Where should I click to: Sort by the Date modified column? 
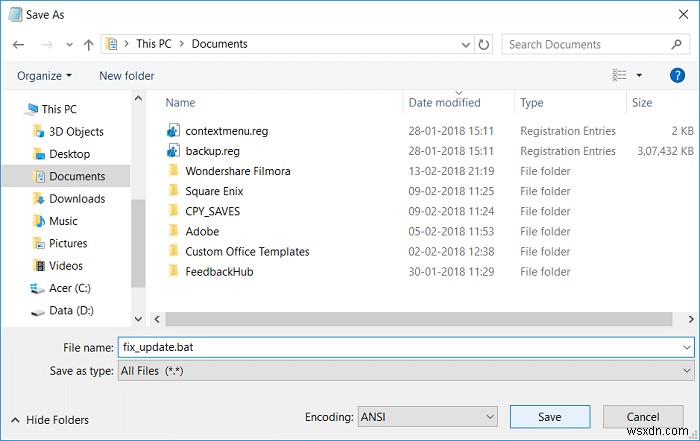point(444,102)
